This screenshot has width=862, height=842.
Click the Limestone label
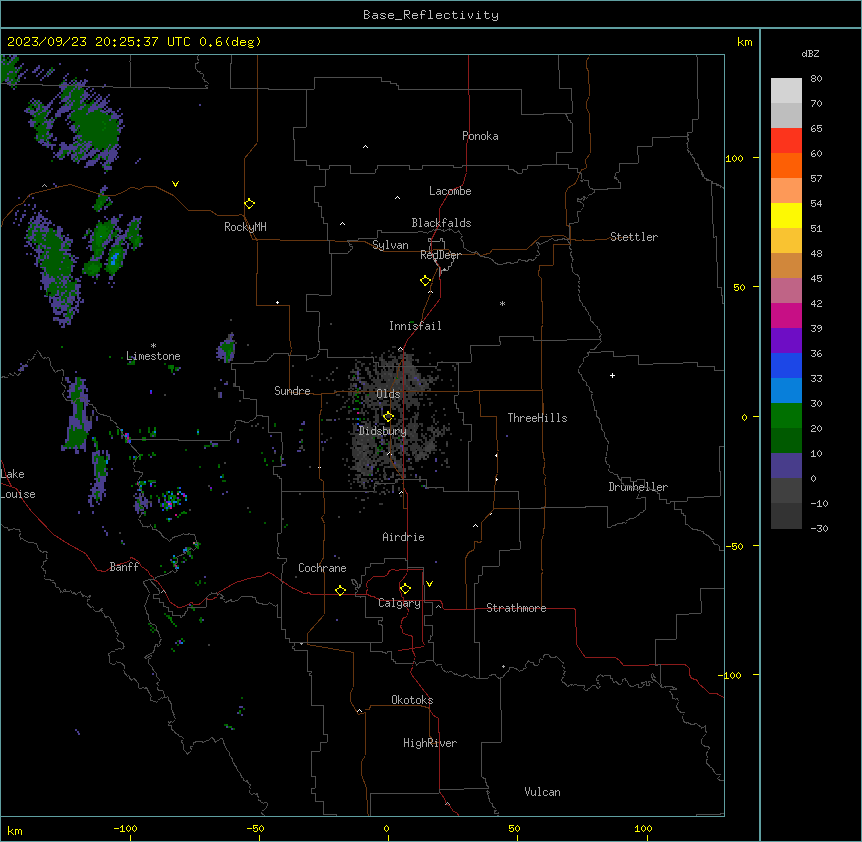click(x=153, y=356)
